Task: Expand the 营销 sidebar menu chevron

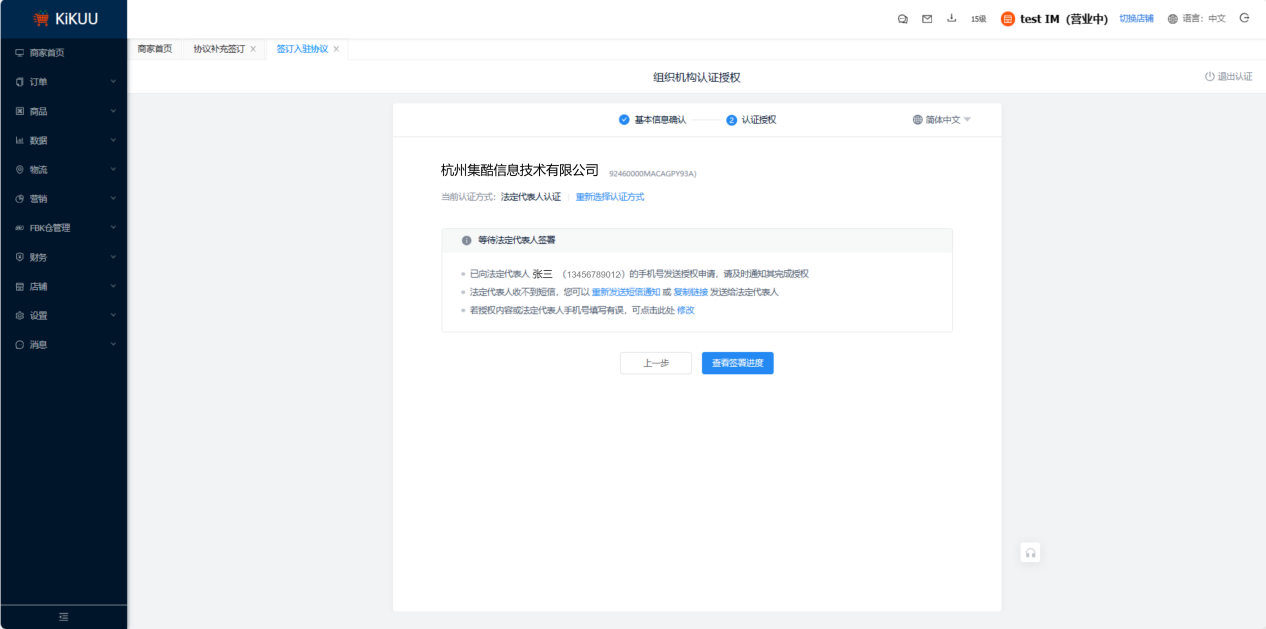Action: click(113, 198)
